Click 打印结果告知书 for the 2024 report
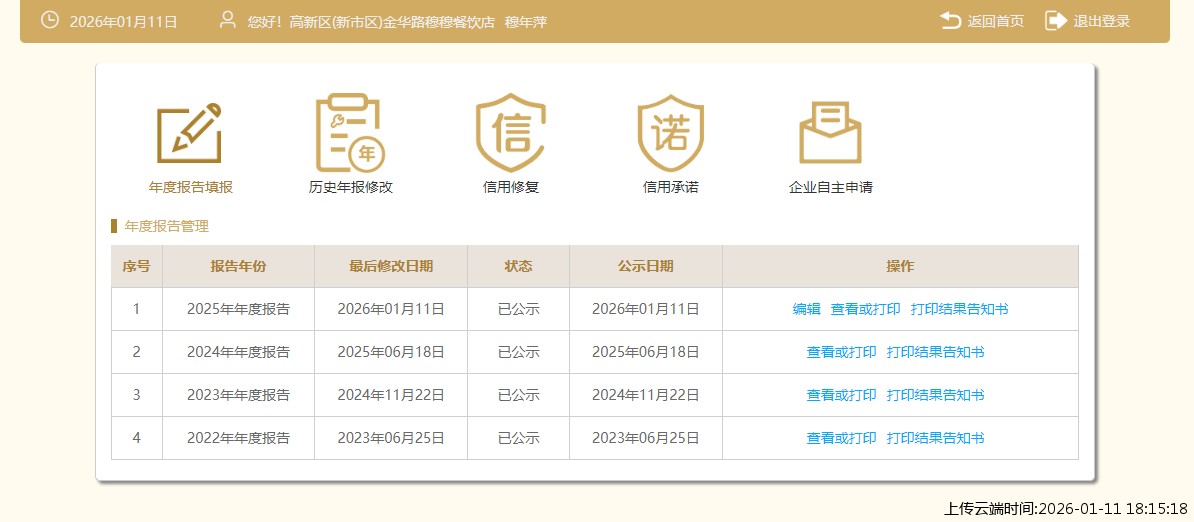This screenshot has width=1194, height=522. tap(935, 352)
